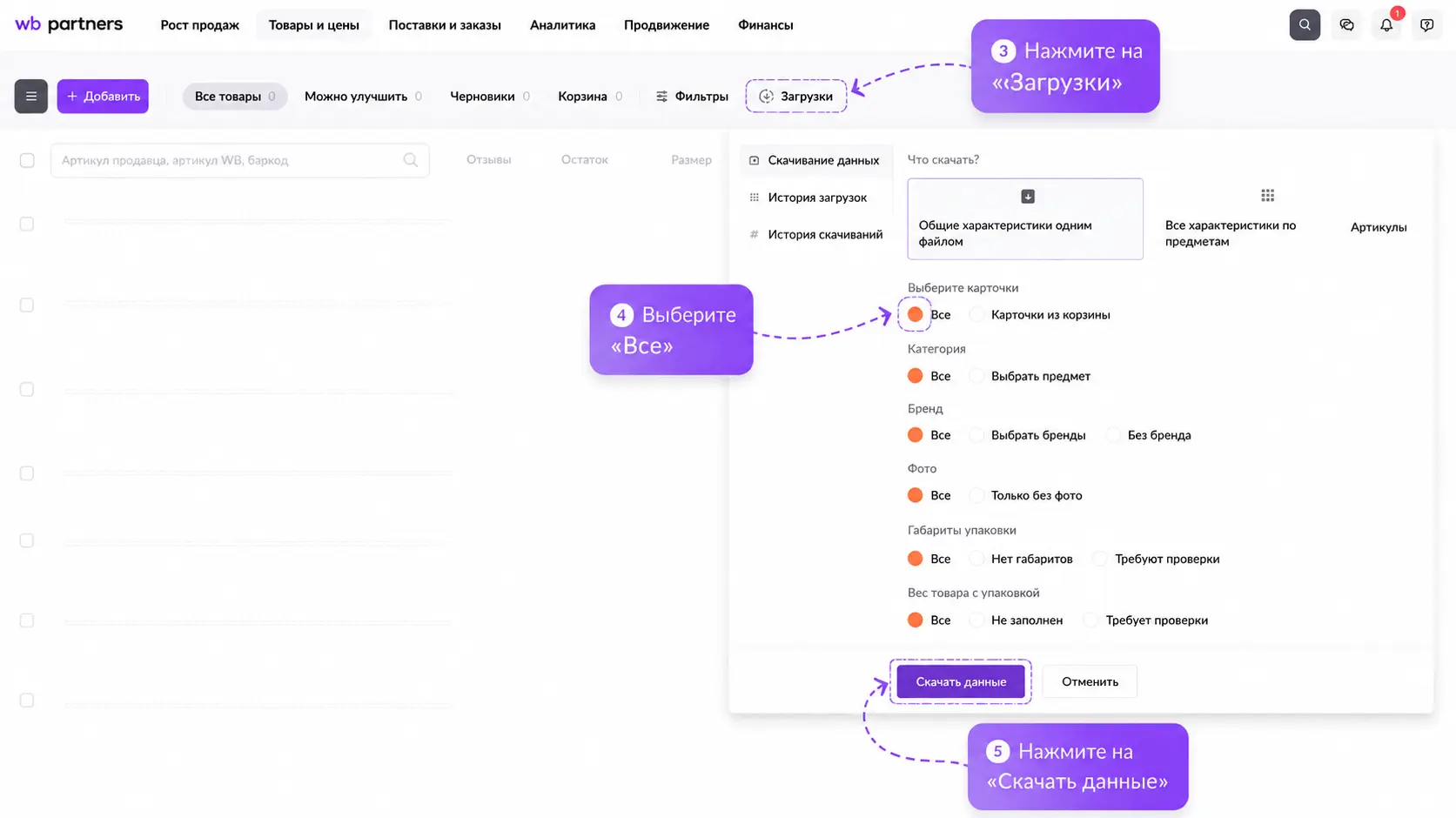Select the 'Требуют проверки' radio option
This screenshot has height=818, width=1456.
pyautogui.click(x=1101, y=559)
